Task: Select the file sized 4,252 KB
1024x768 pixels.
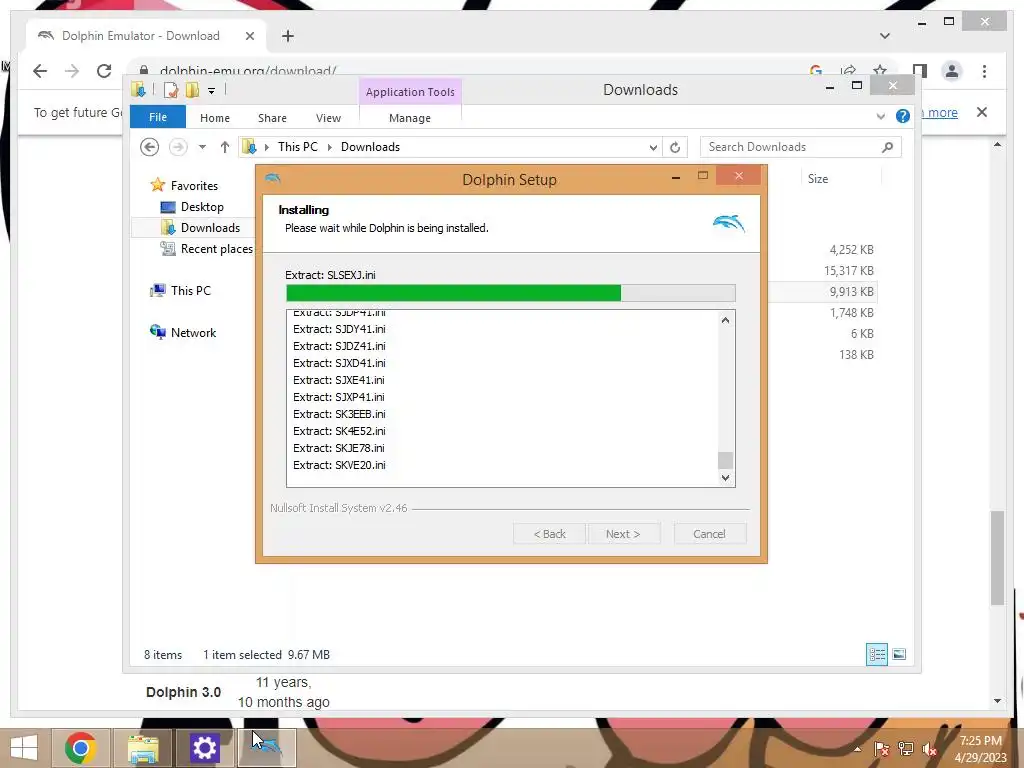Action: (852, 250)
